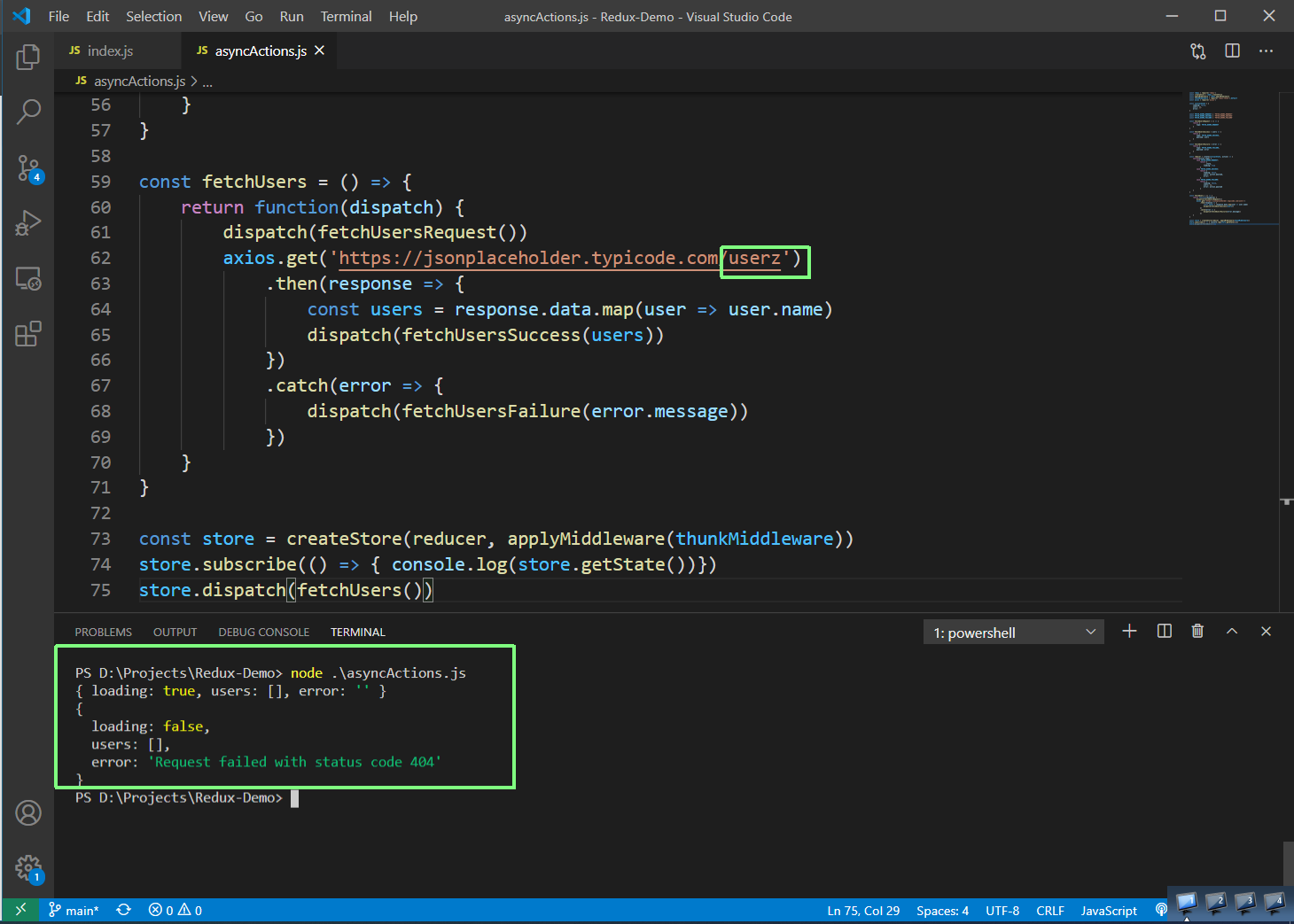This screenshot has width=1294, height=924.
Task: Open the Go menu
Action: (x=253, y=16)
